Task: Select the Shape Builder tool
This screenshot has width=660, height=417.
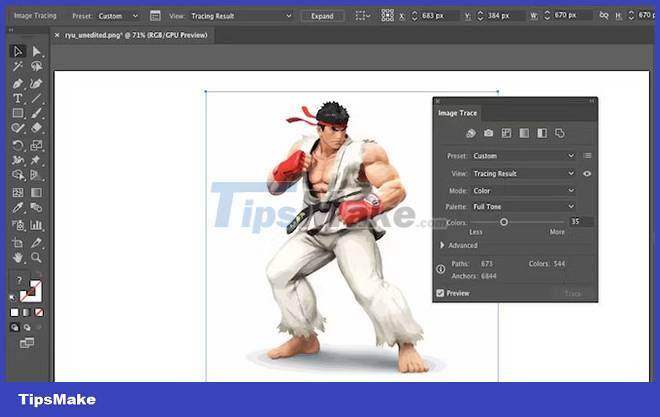Action: [18, 175]
